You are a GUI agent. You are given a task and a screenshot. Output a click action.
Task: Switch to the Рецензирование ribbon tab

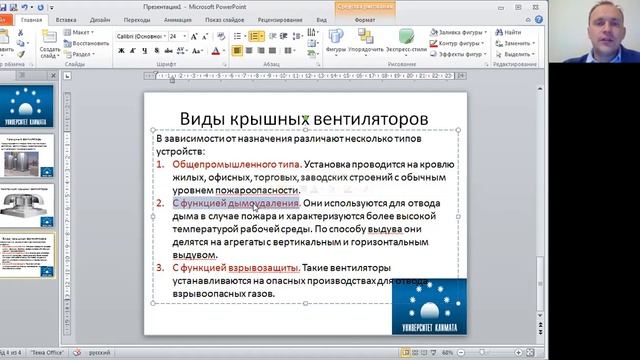pyautogui.click(x=280, y=20)
